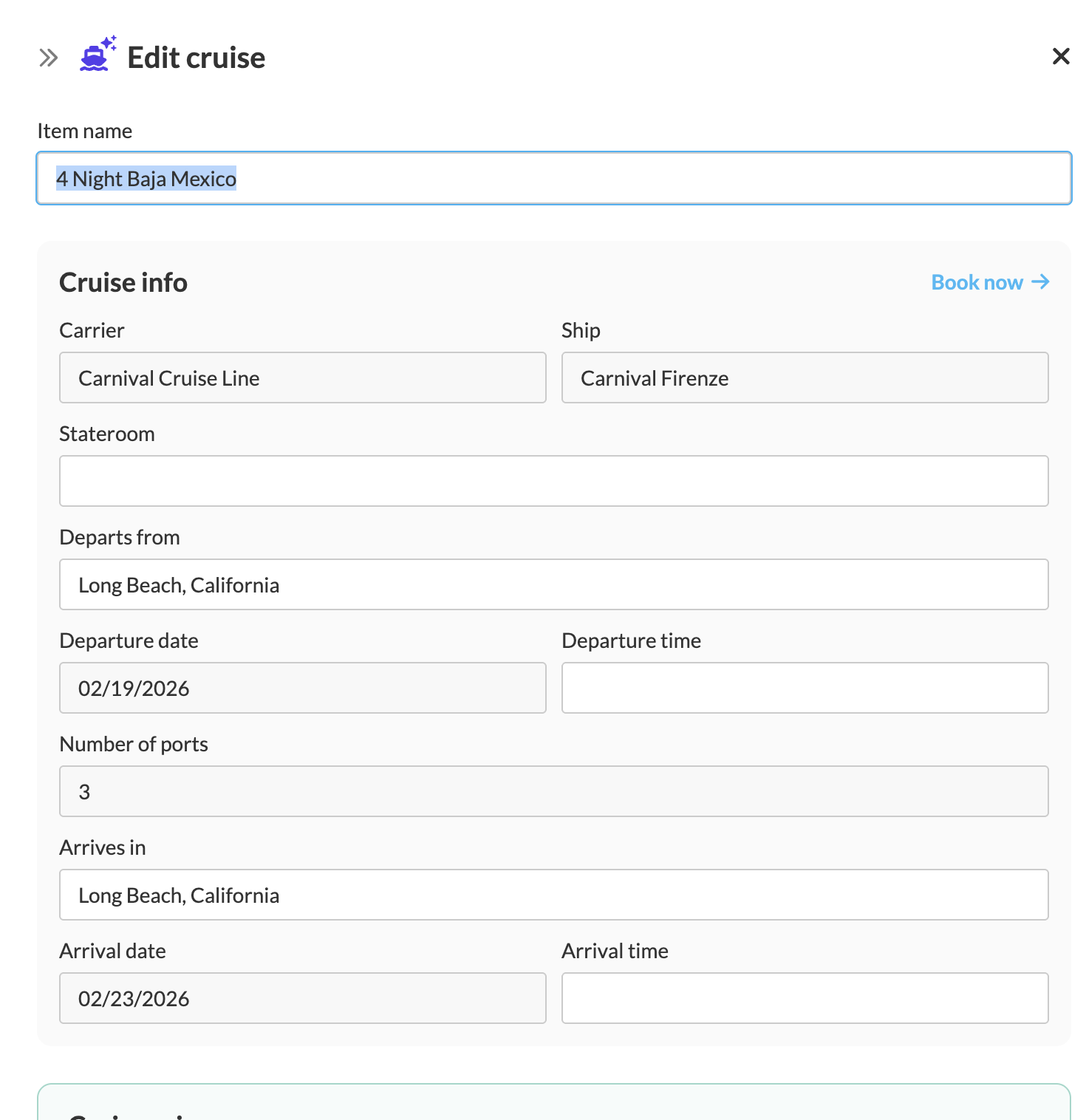
Task: Collapse the panel with the double chevron icon
Action: 48,58
